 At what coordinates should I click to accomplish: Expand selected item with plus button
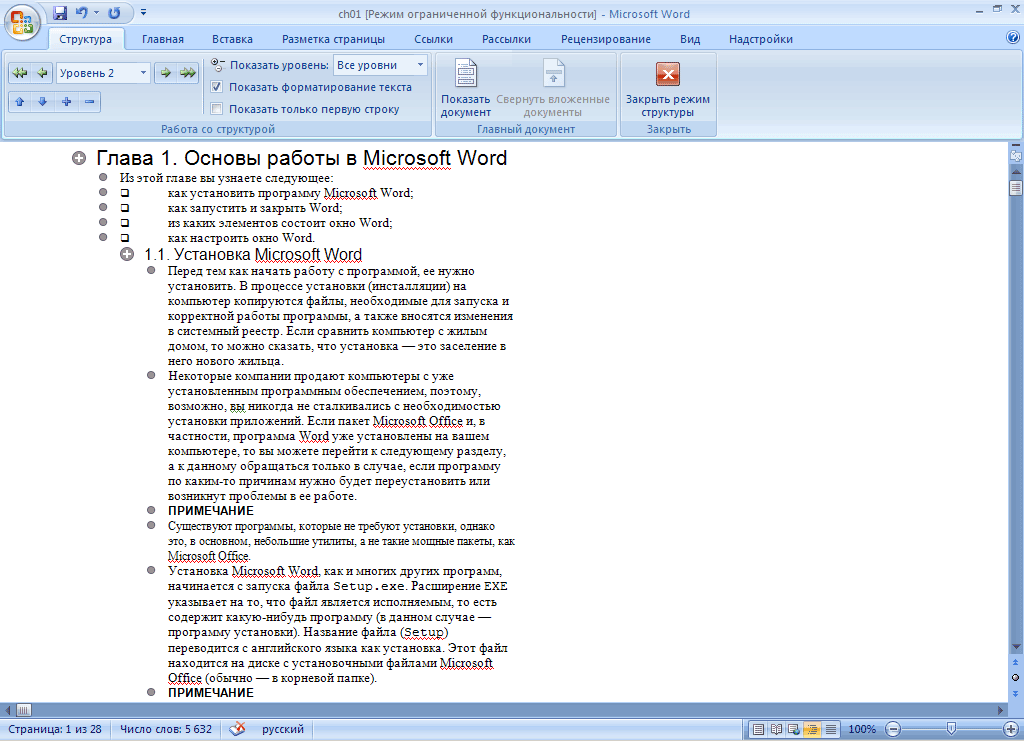coord(66,102)
